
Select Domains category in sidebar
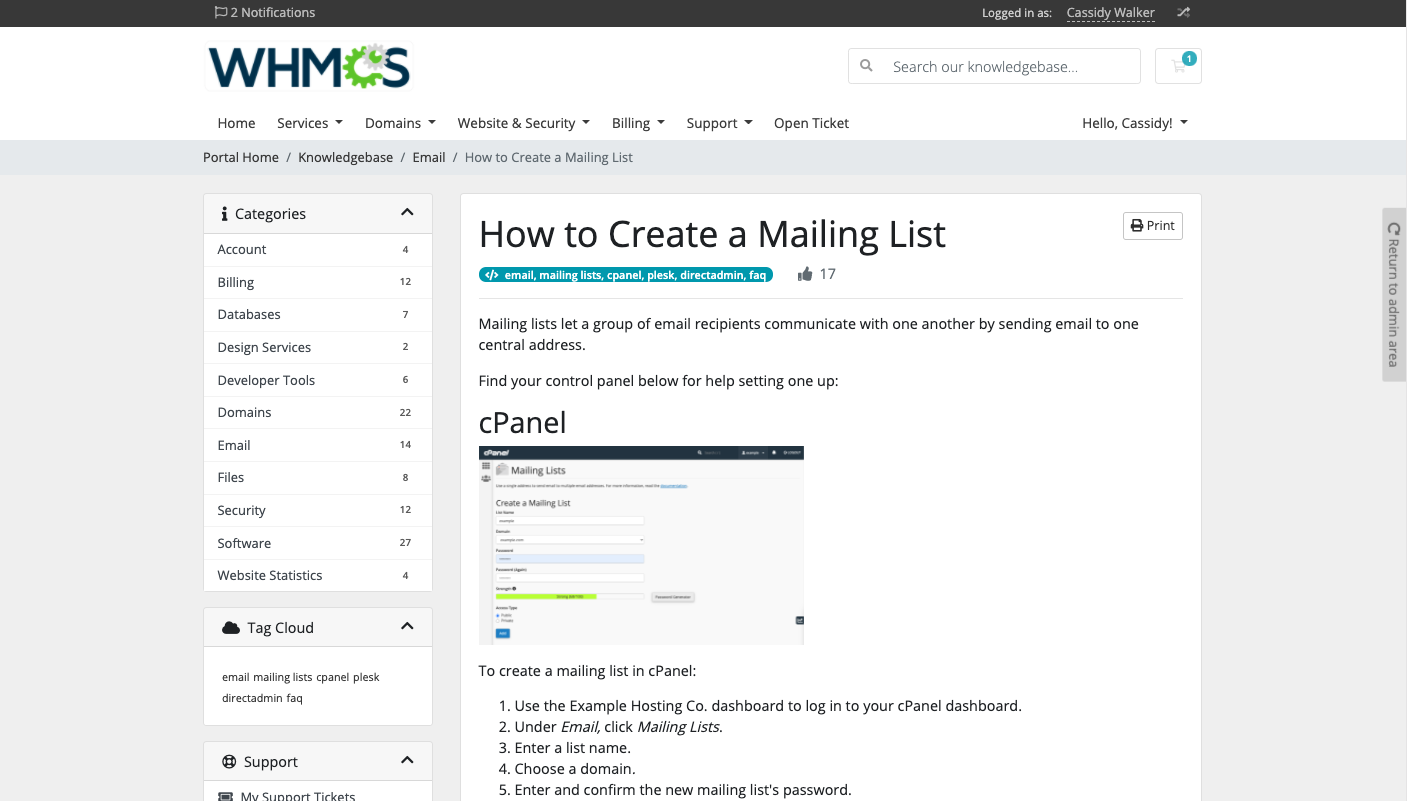click(x=318, y=412)
